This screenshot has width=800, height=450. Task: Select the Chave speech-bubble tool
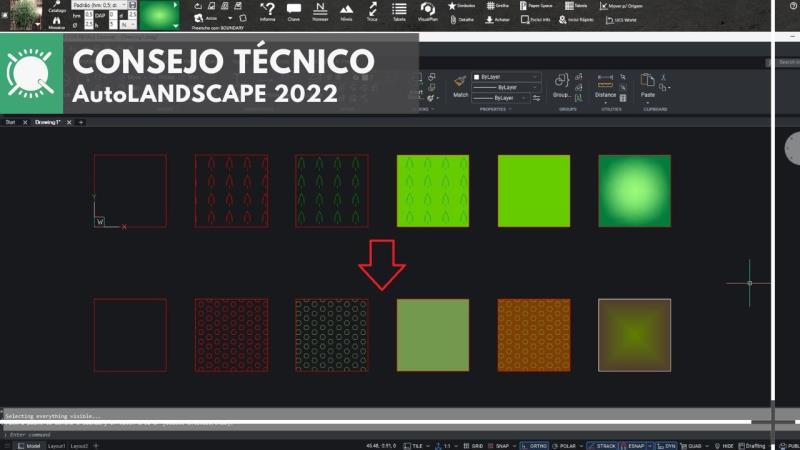coord(294,12)
